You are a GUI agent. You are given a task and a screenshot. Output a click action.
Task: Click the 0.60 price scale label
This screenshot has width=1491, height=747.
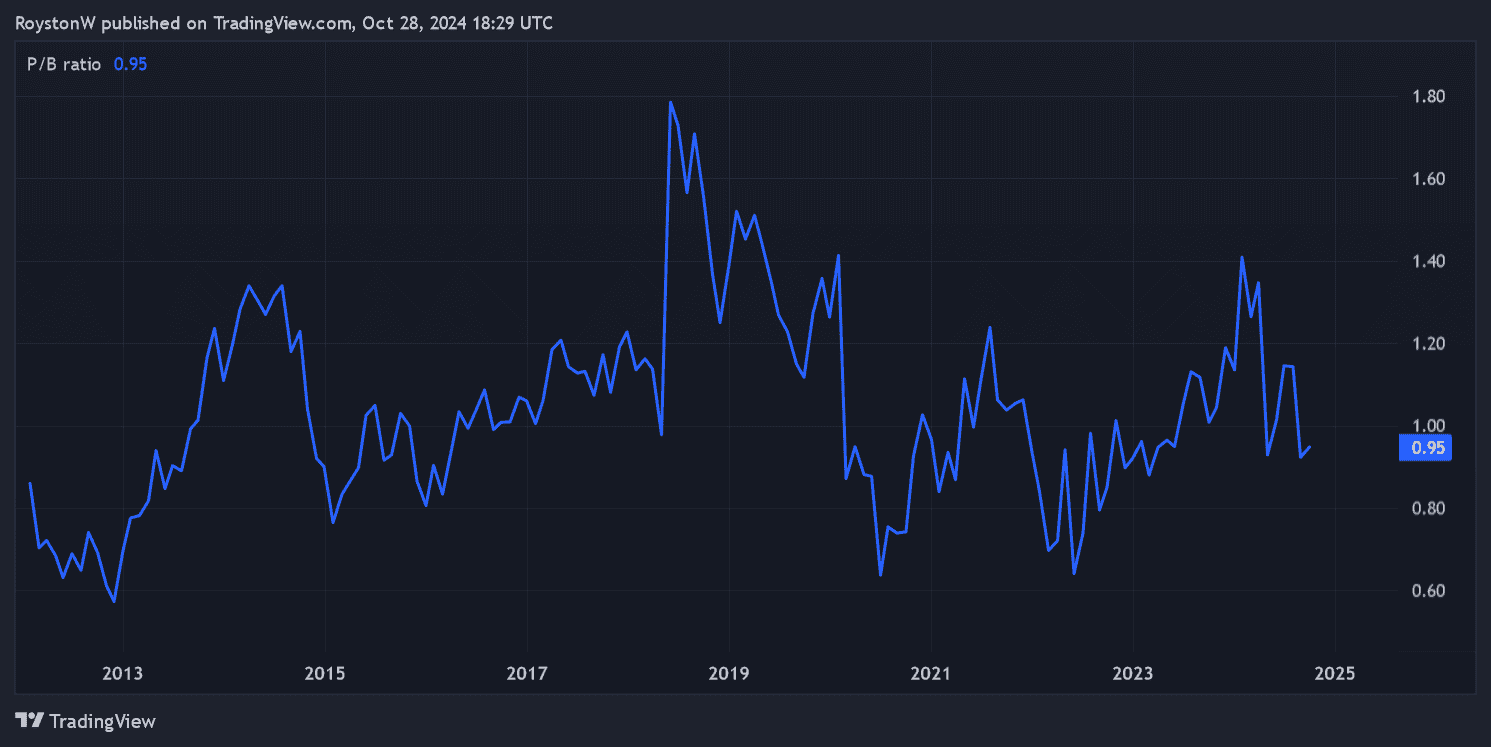(x=1427, y=591)
